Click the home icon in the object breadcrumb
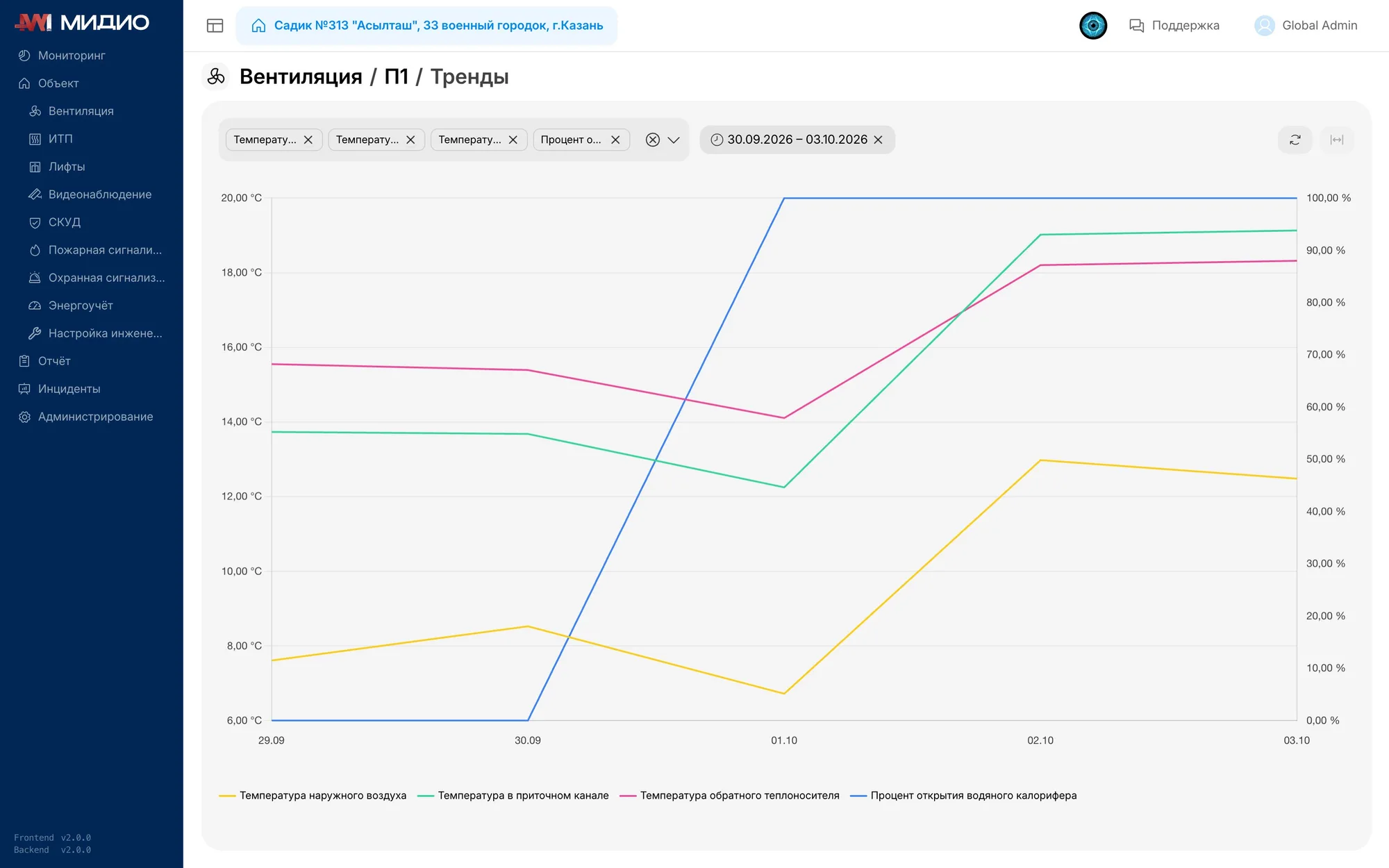1389x868 pixels. pos(258,26)
